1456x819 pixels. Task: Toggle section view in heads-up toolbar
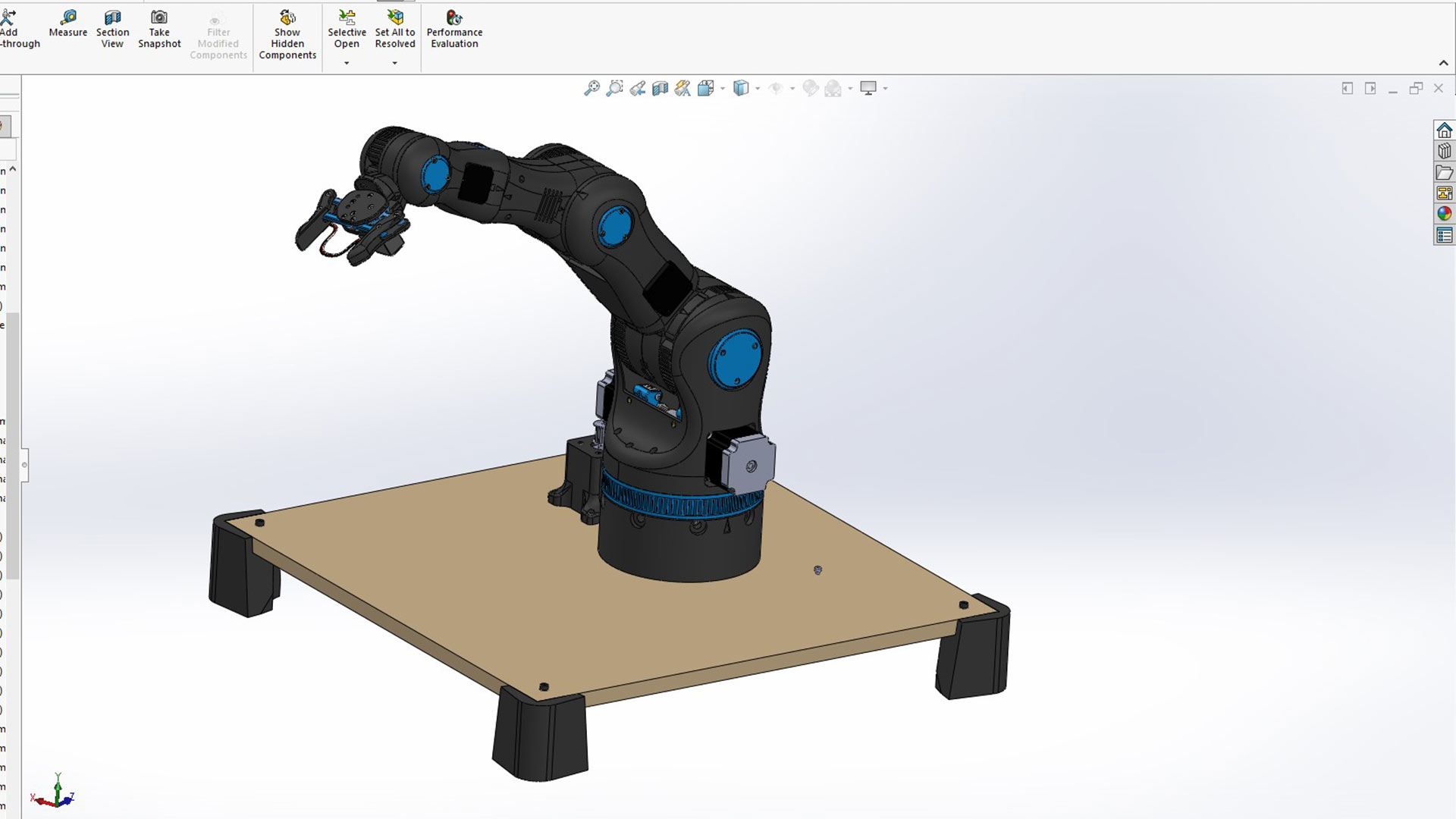click(x=660, y=89)
